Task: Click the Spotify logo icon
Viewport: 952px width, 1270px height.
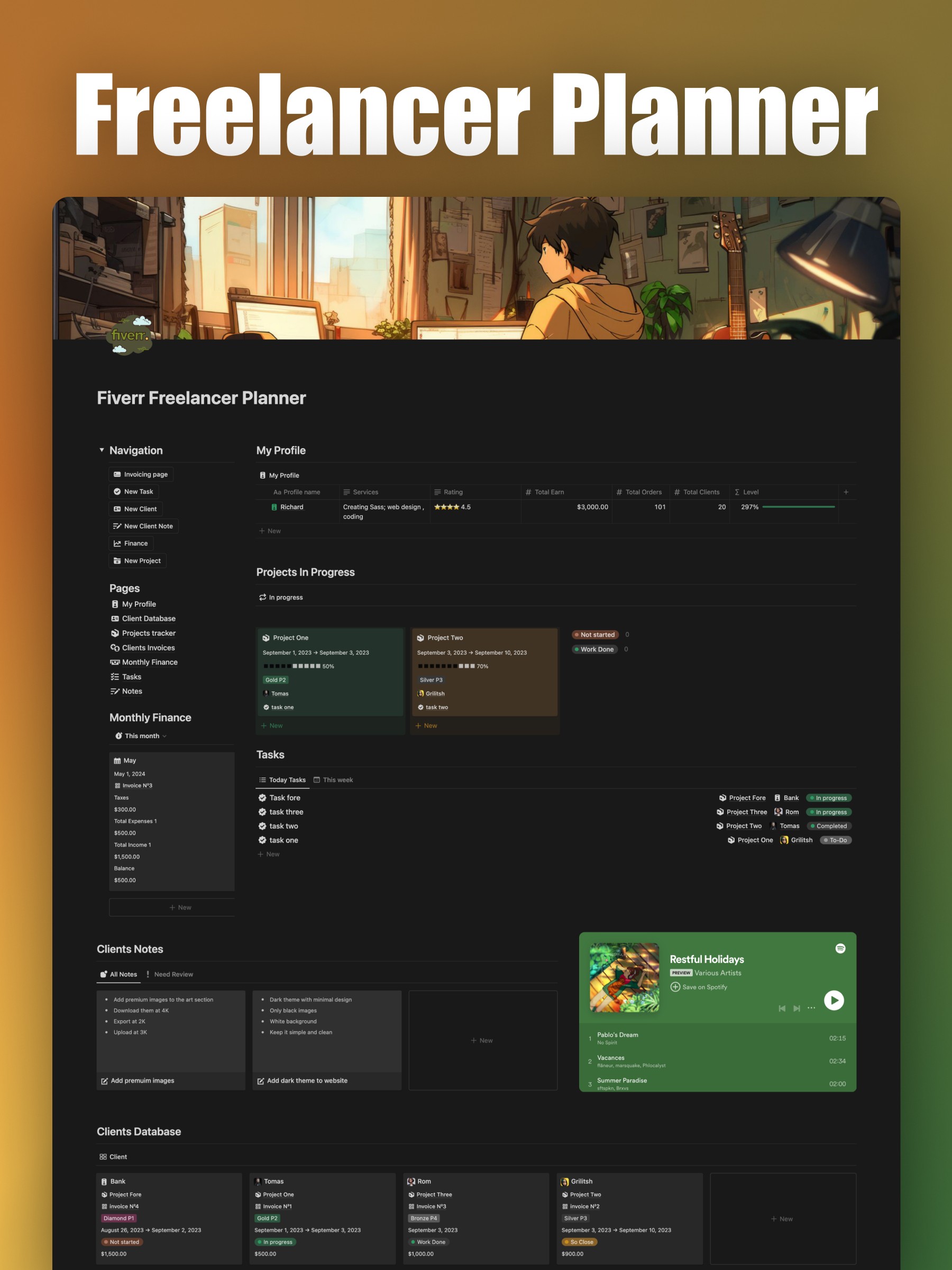Action: pyautogui.click(x=840, y=948)
